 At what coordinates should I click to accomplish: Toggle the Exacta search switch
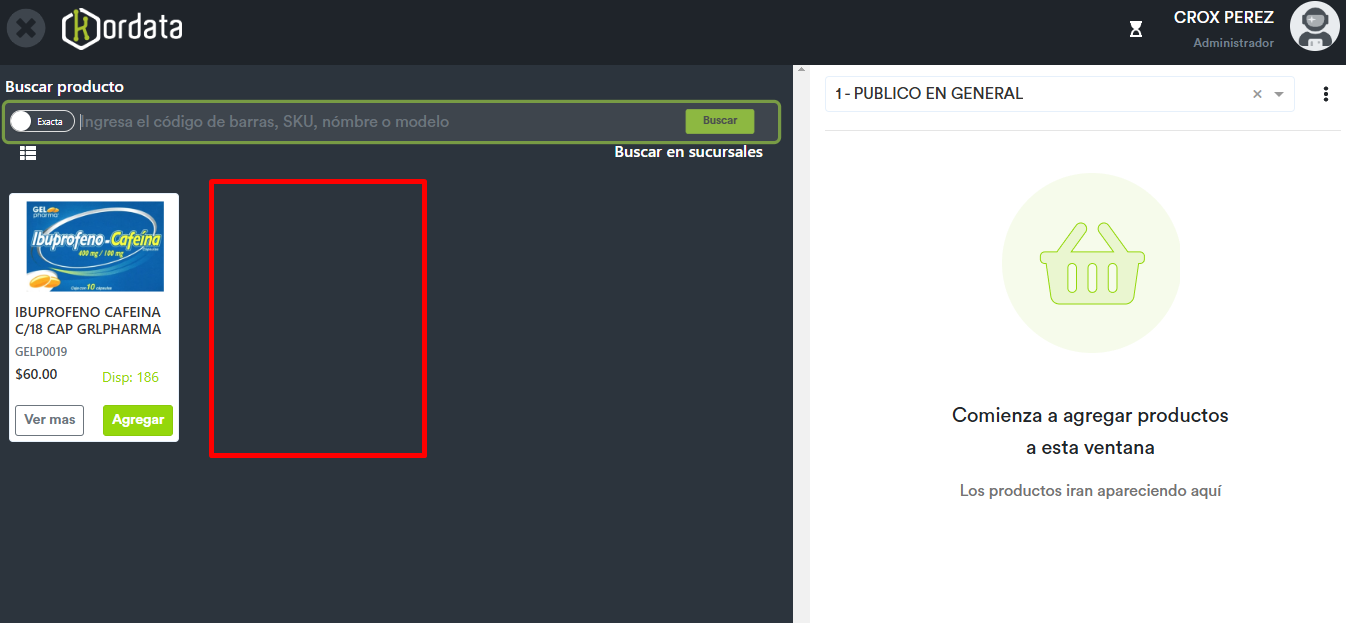42,121
